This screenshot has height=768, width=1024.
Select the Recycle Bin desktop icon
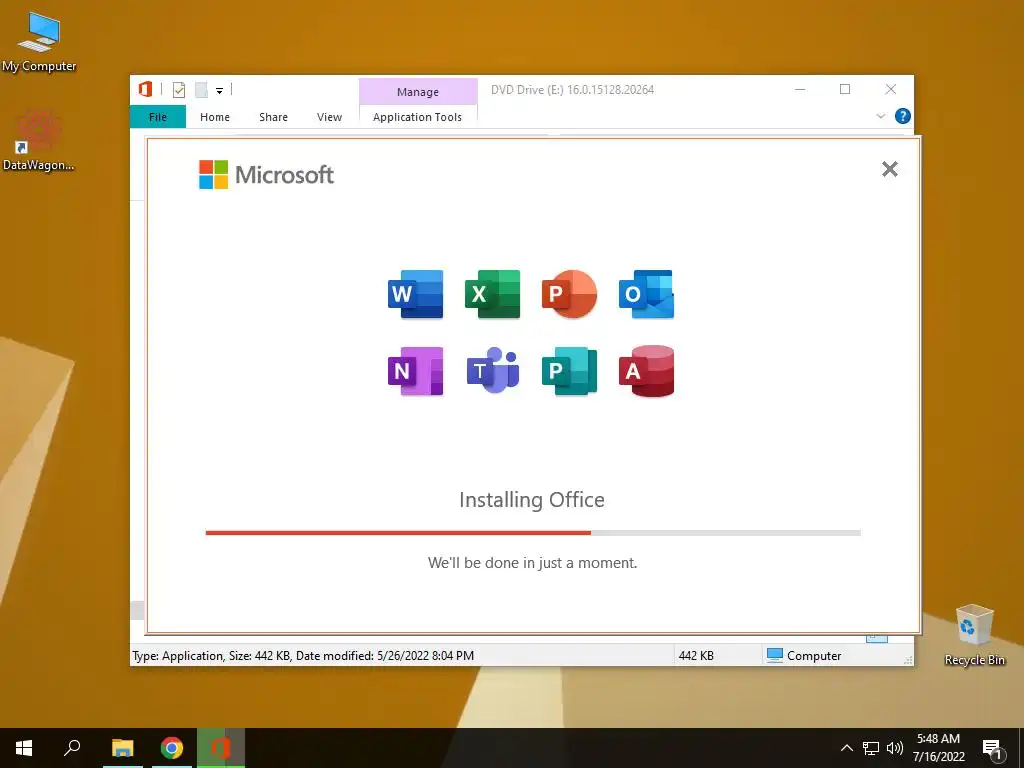pyautogui.click(x=974, y=635)
